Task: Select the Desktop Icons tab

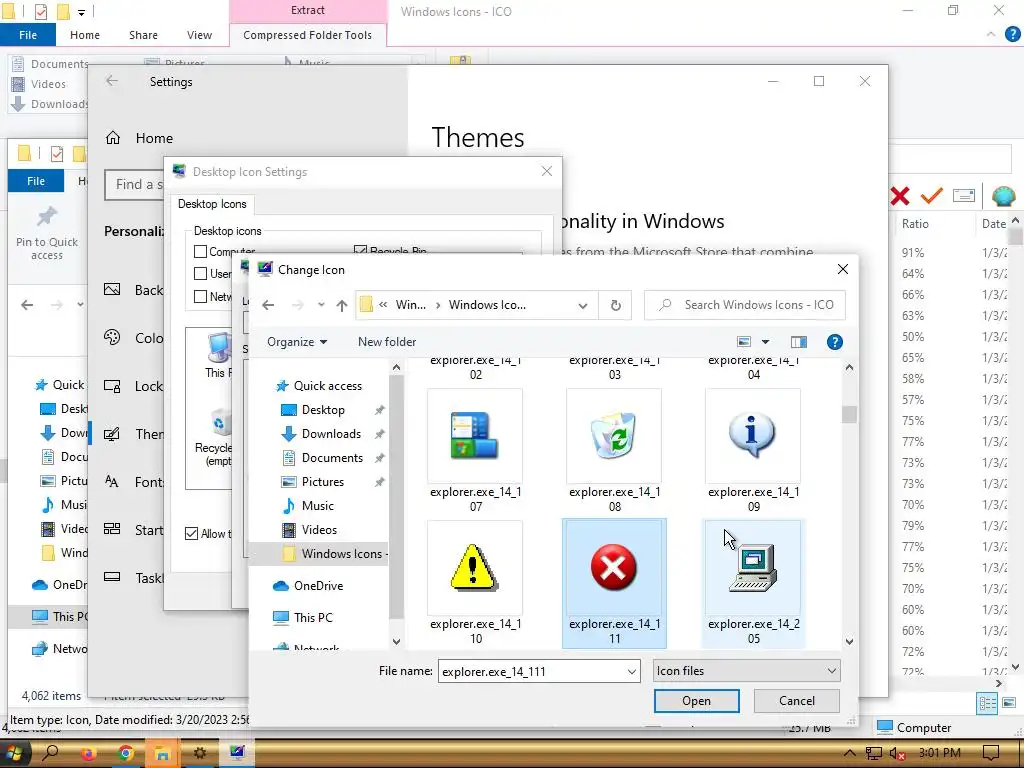Action: point(212,204)
